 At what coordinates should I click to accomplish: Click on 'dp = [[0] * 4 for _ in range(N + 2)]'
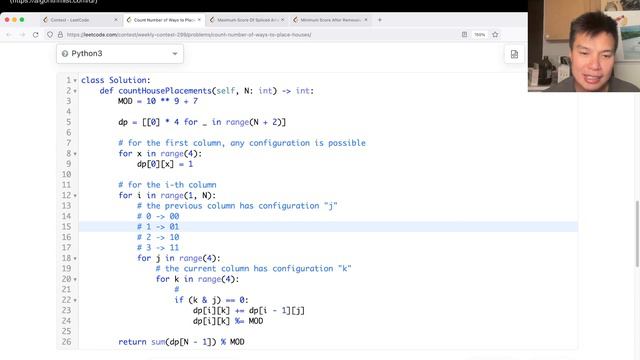point(202,122)
